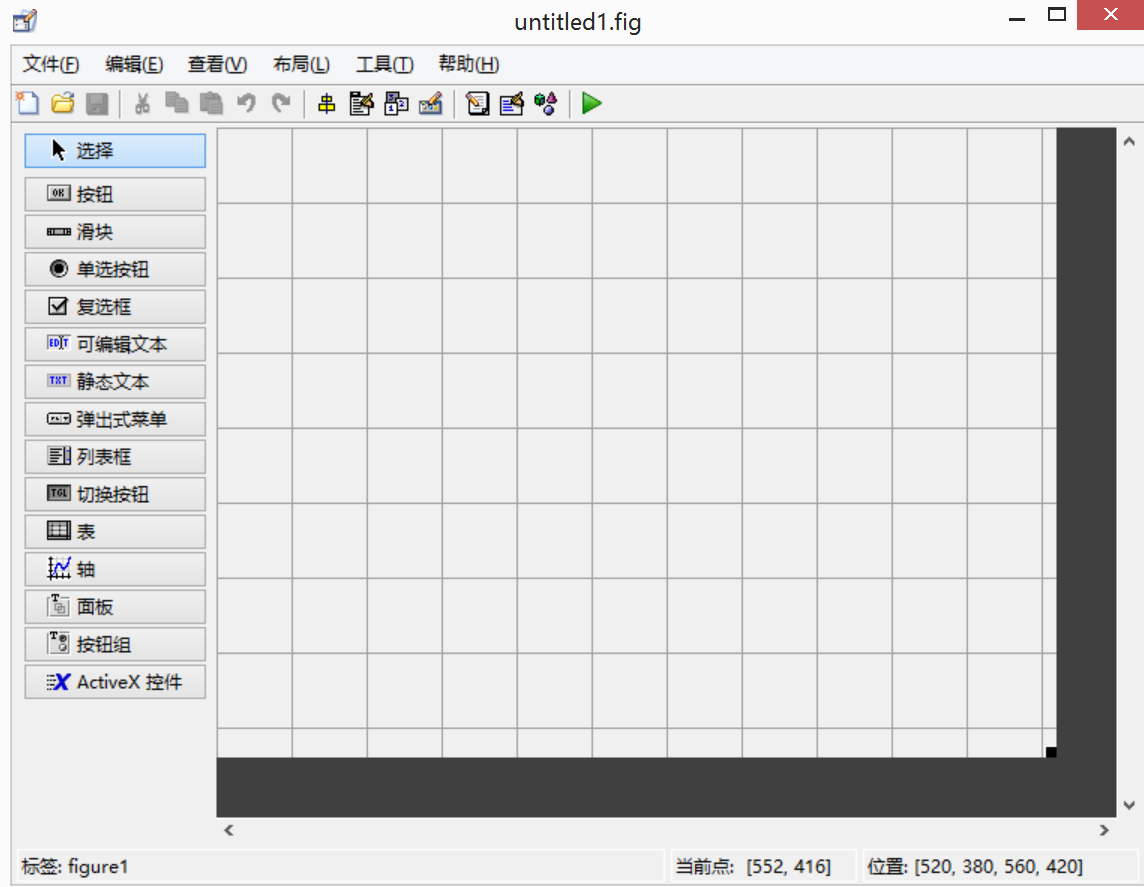Select the 滑块 slider component
The height and width of the screenshot is (887, 1144).
pos(114,232)
